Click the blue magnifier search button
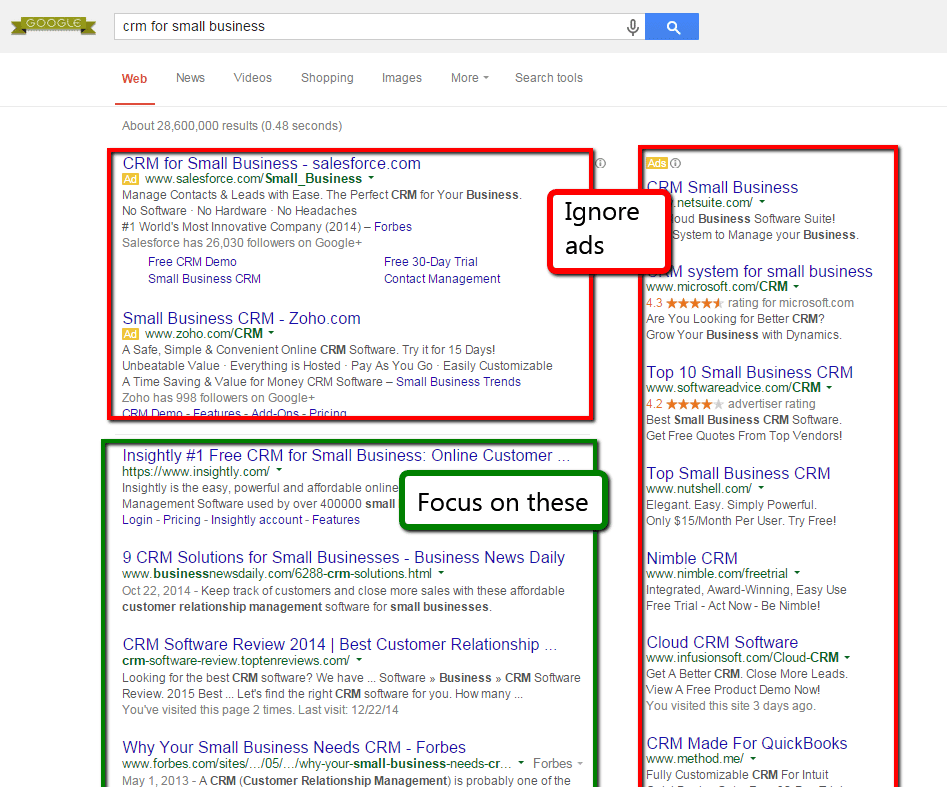The width and height of the screenshot is (947, 787). [672, 27]
